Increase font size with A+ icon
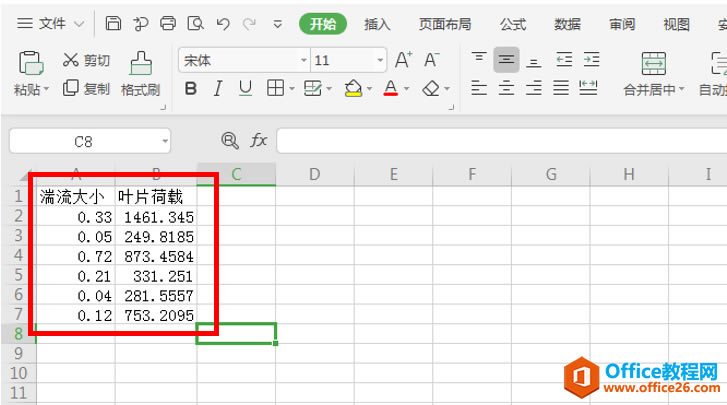The width and height of the screenshot is (727, 405). click(x=403, y=60)
